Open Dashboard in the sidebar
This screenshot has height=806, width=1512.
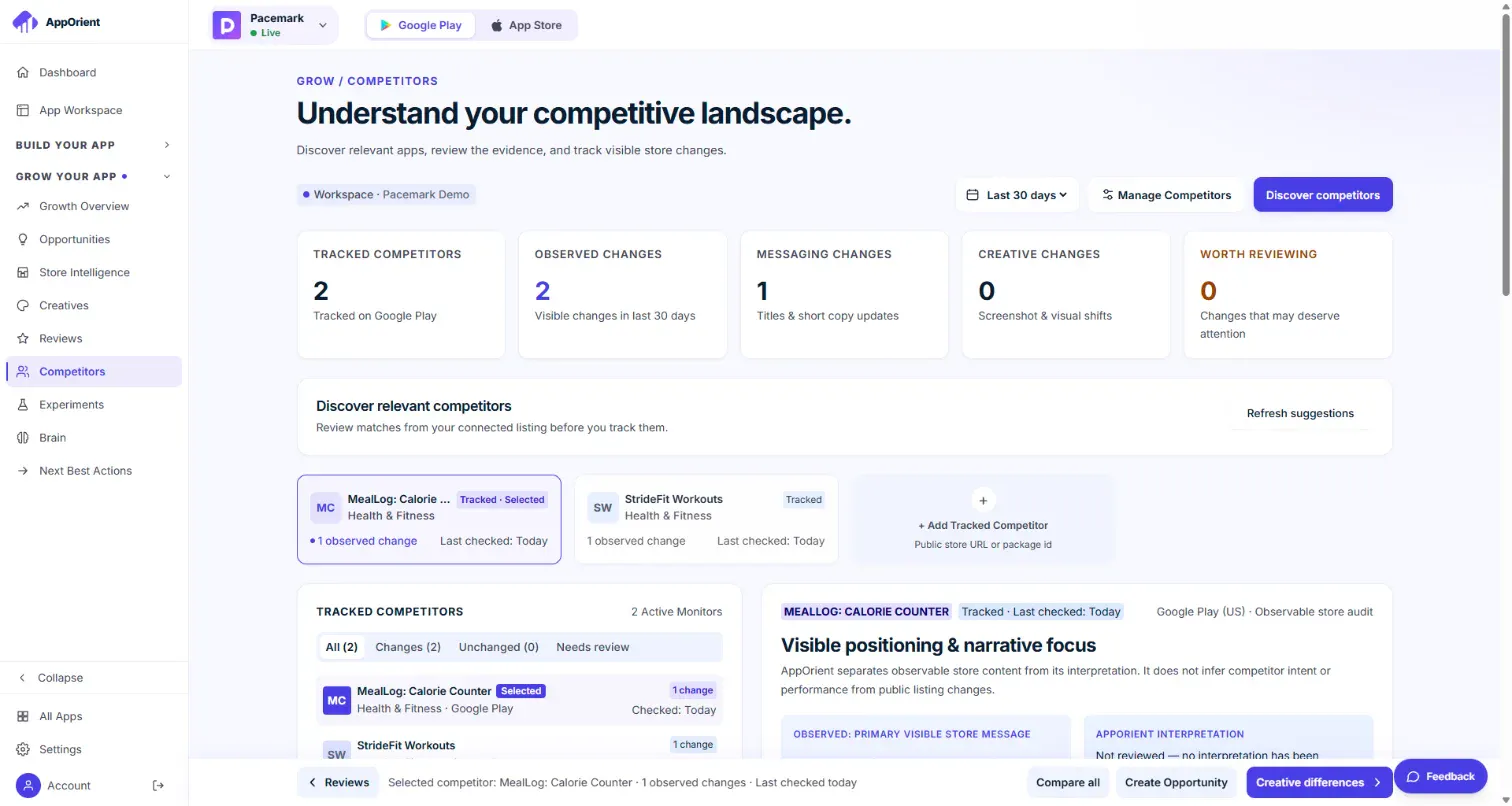coord(94,72)
